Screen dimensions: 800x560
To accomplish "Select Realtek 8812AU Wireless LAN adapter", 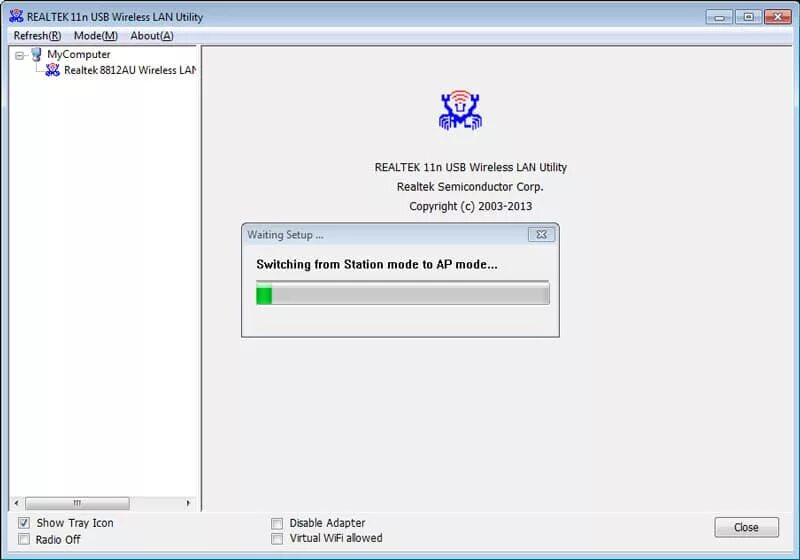I will pyautogui.click(x=130, y=70).
